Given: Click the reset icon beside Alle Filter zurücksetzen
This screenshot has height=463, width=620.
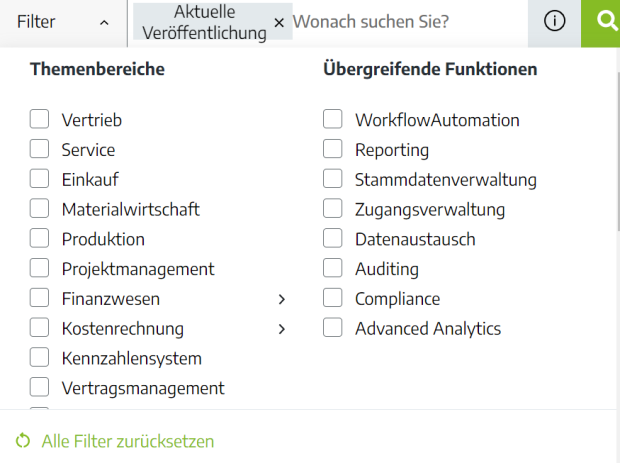Looking at the screenshot, I should click(23, 441).
